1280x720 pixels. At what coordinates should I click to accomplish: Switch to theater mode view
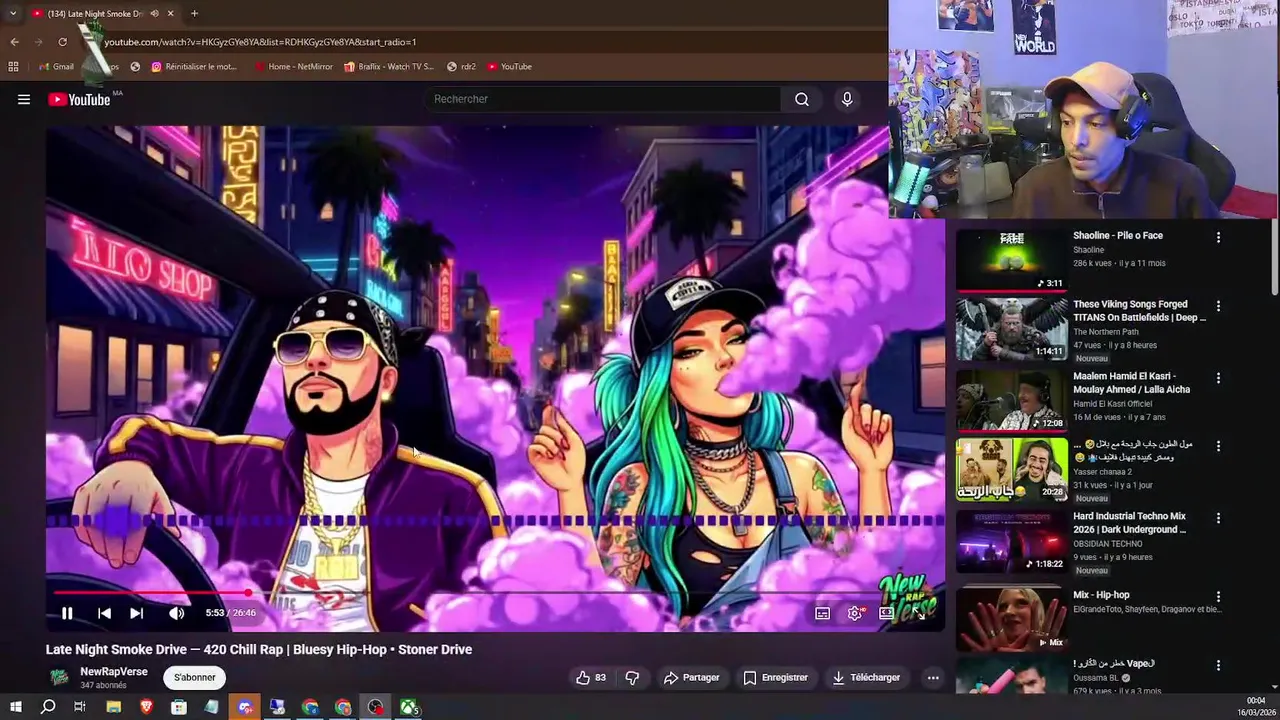click(x=886, y=613)
